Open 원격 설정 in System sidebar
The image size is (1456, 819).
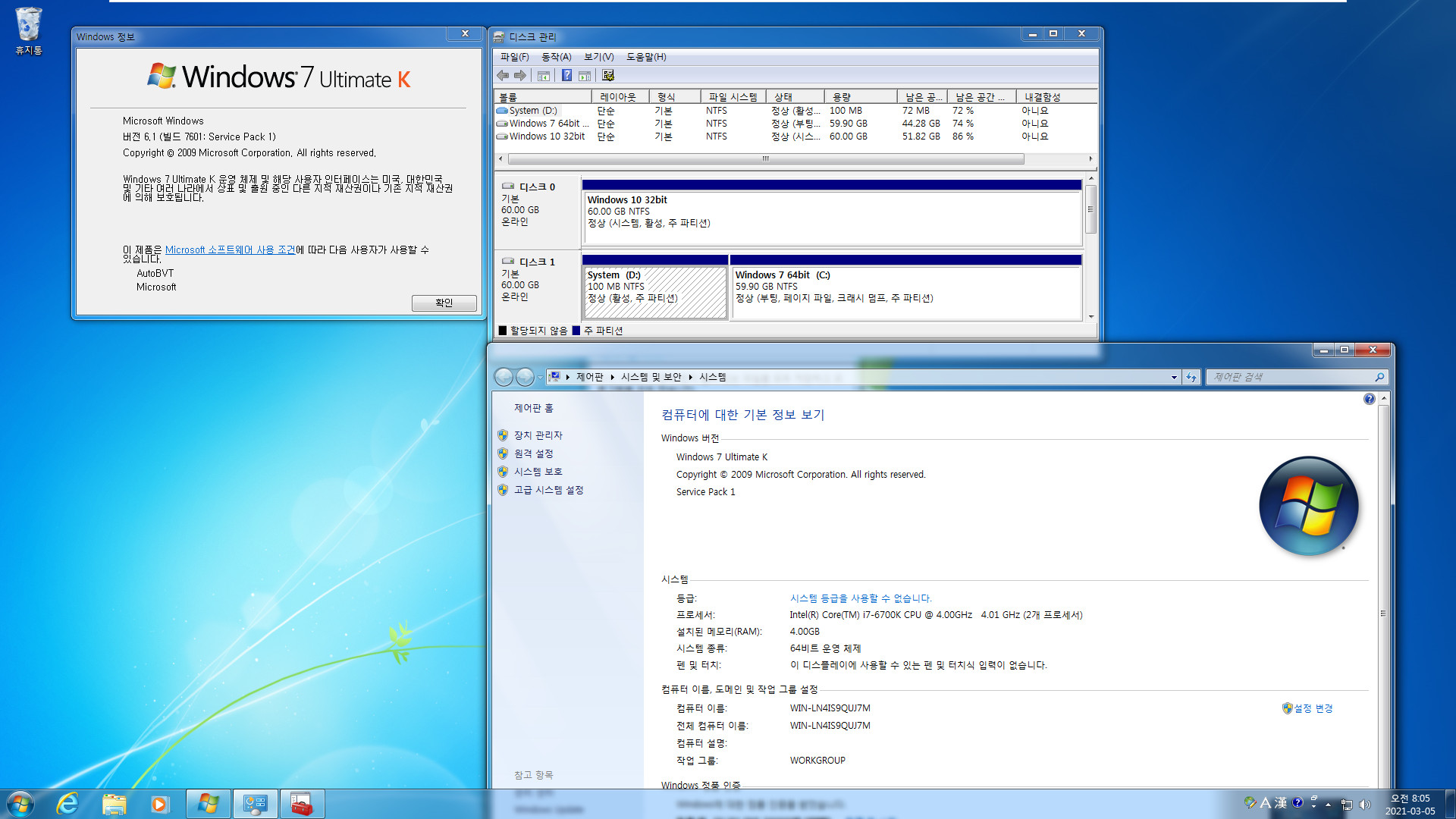[534, 453]
